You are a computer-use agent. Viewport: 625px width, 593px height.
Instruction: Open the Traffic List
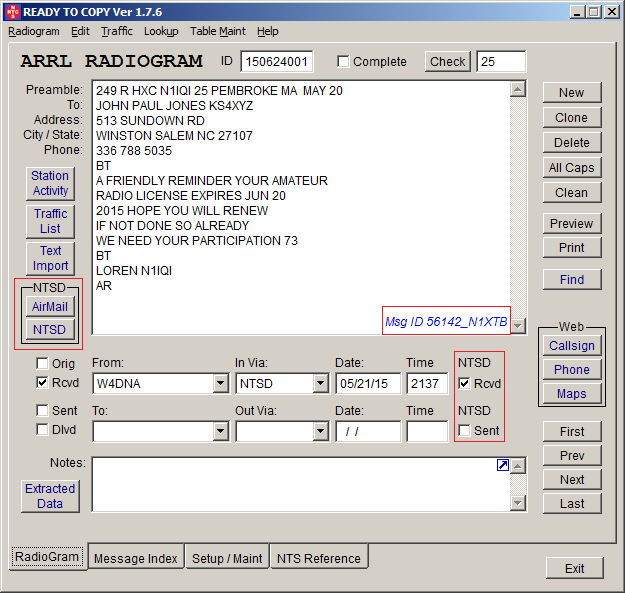pos(50,221)
